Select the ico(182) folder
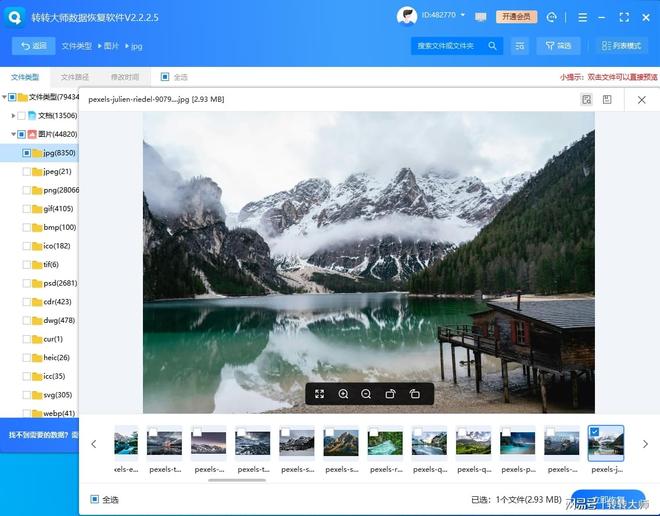660x516 pixels. (x=51, y=246)
